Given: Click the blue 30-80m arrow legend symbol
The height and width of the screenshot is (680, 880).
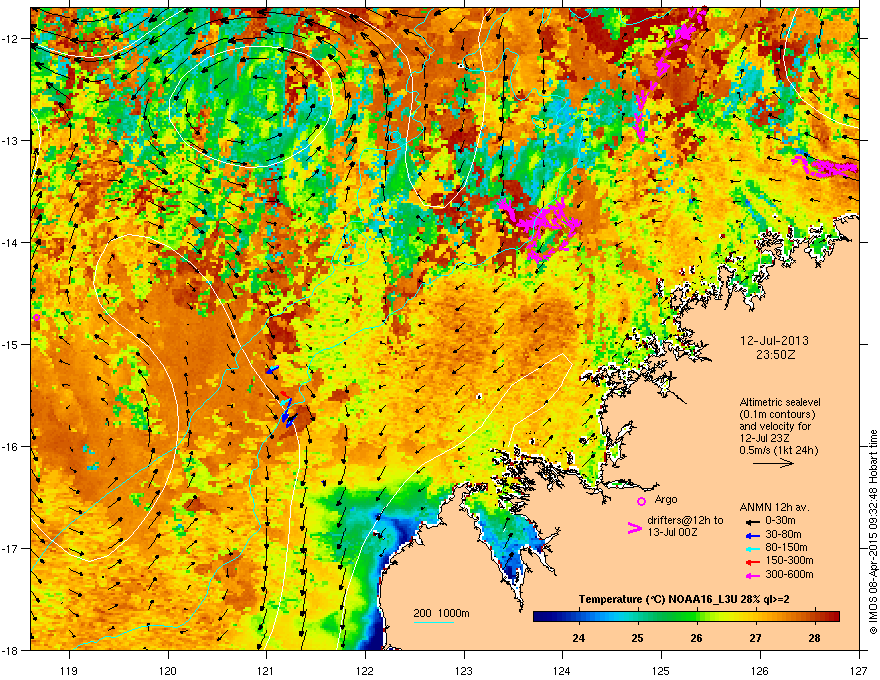Looking at the screenshot, I should [x=751, y=535].
